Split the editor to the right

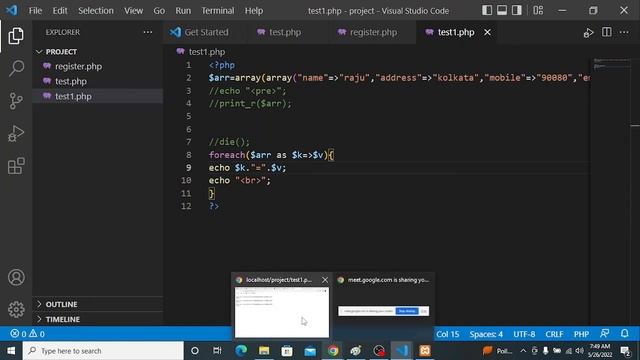click(607, 32)
